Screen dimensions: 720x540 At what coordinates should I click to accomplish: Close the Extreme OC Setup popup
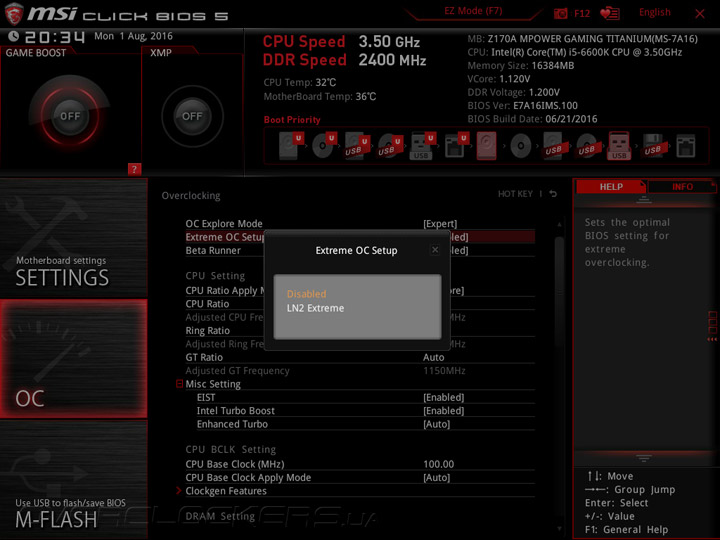[x=435, y=250]
